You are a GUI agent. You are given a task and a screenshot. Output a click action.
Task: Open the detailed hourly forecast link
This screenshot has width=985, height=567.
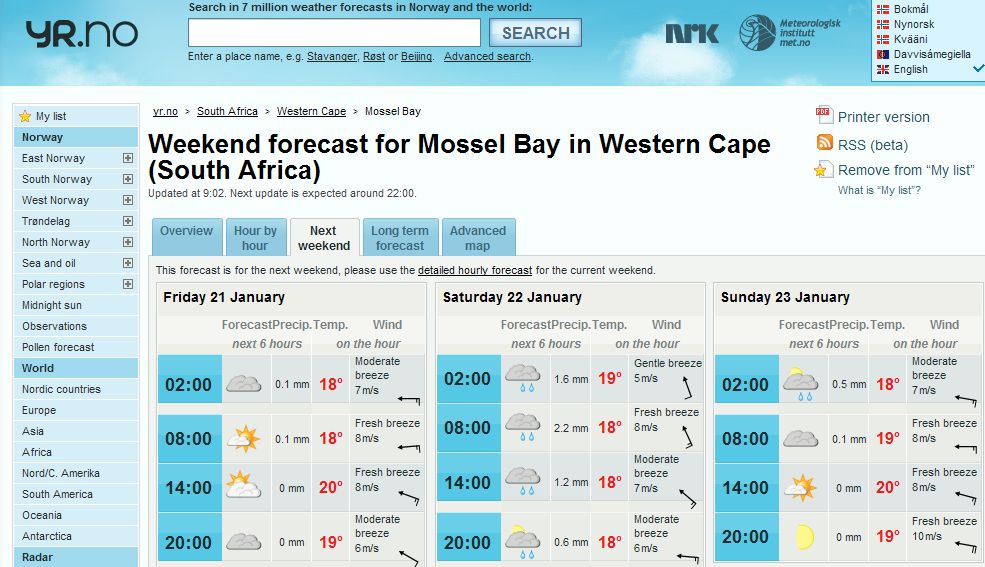coord(475,270)
